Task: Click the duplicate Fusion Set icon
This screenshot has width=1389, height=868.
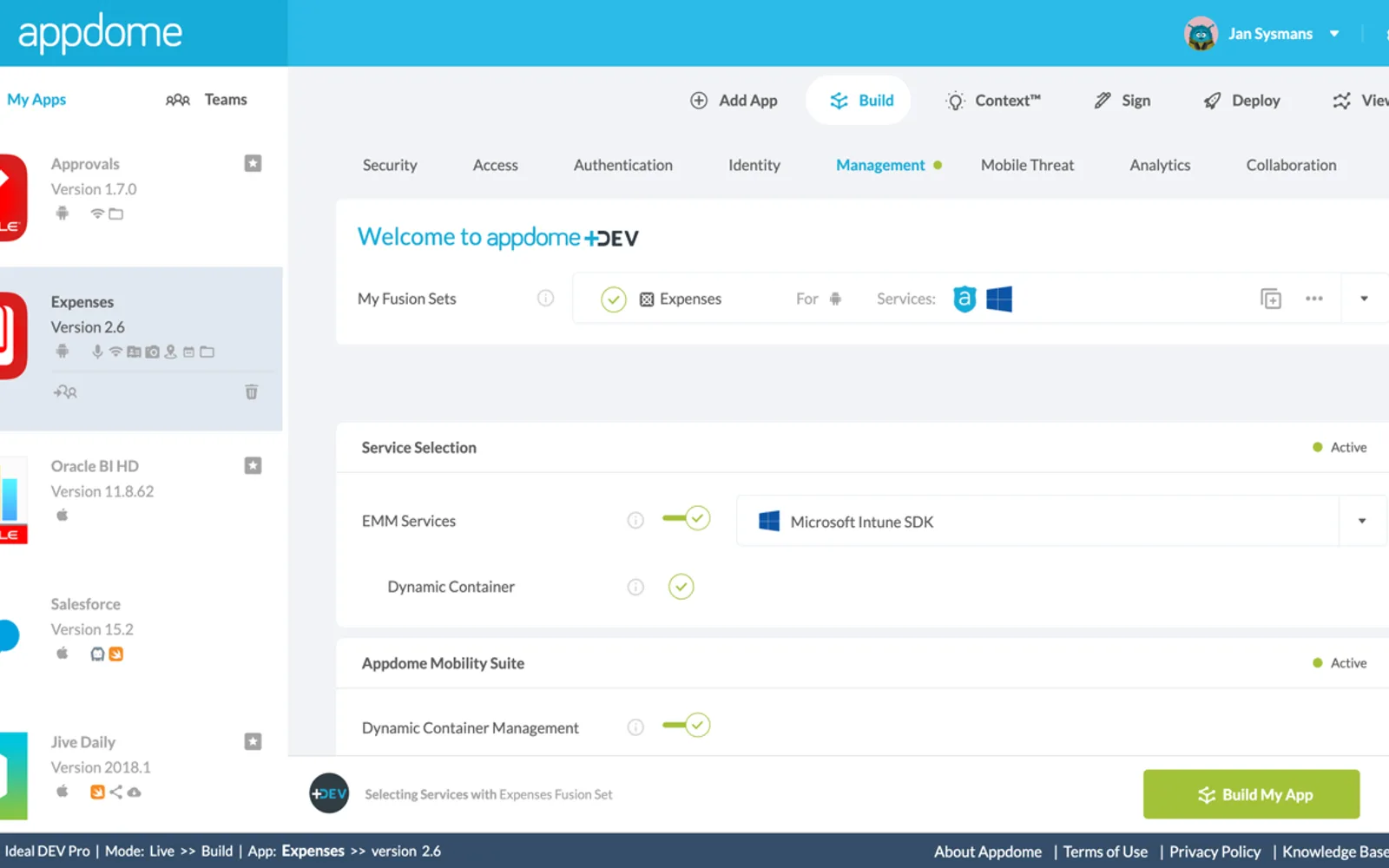Action: 1271,299
